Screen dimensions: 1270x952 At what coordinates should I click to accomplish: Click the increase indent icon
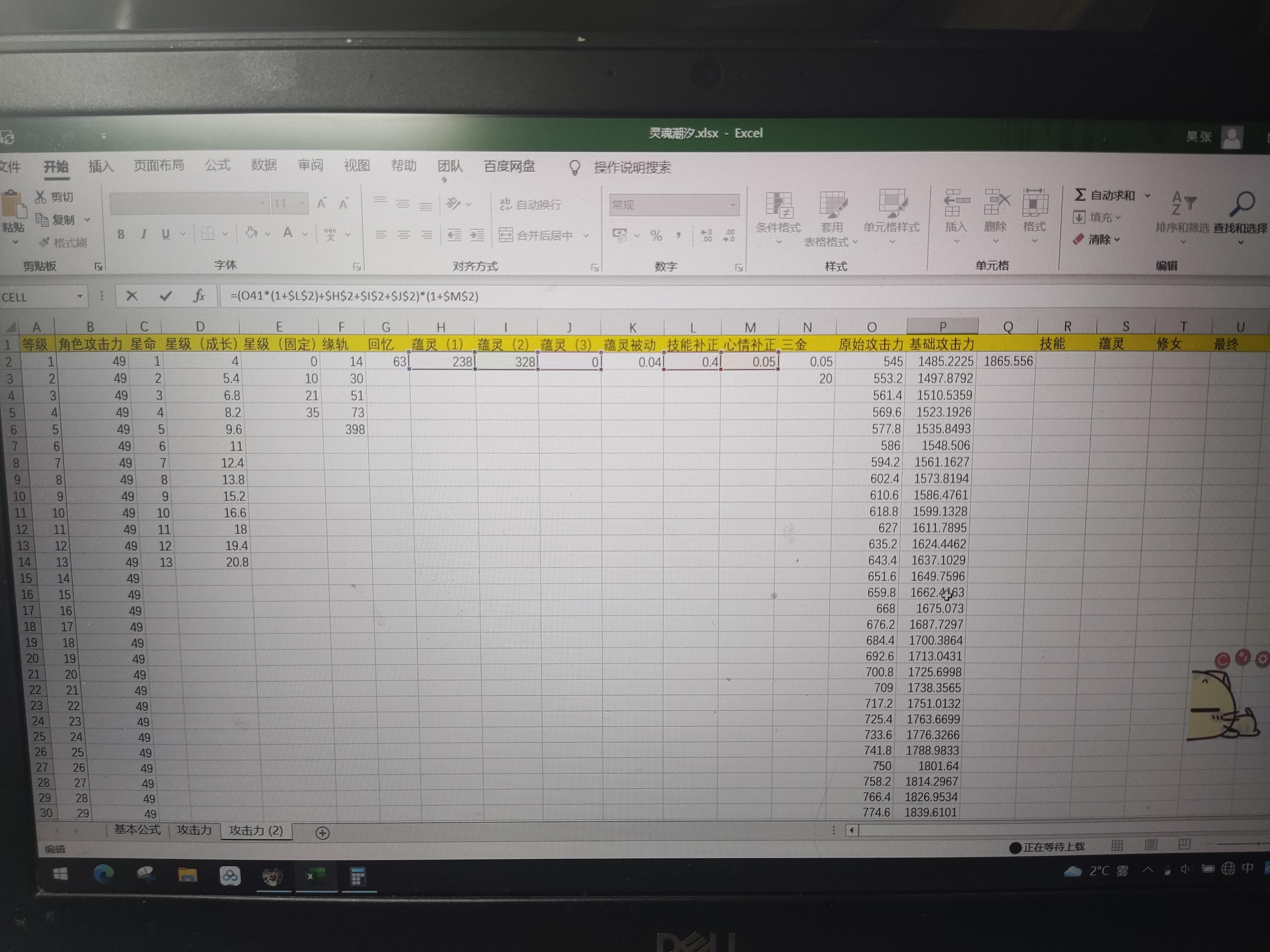click(x=477, y=235)
